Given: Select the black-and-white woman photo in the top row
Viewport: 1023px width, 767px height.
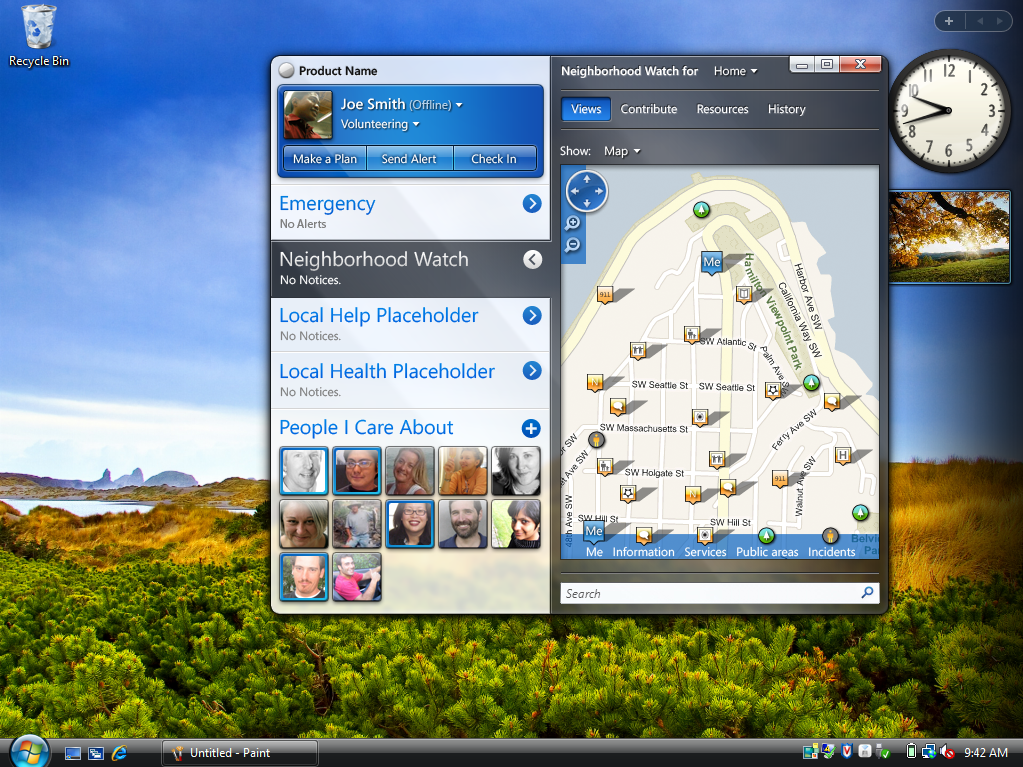Looking at the screenshot, I should (515, 471).
